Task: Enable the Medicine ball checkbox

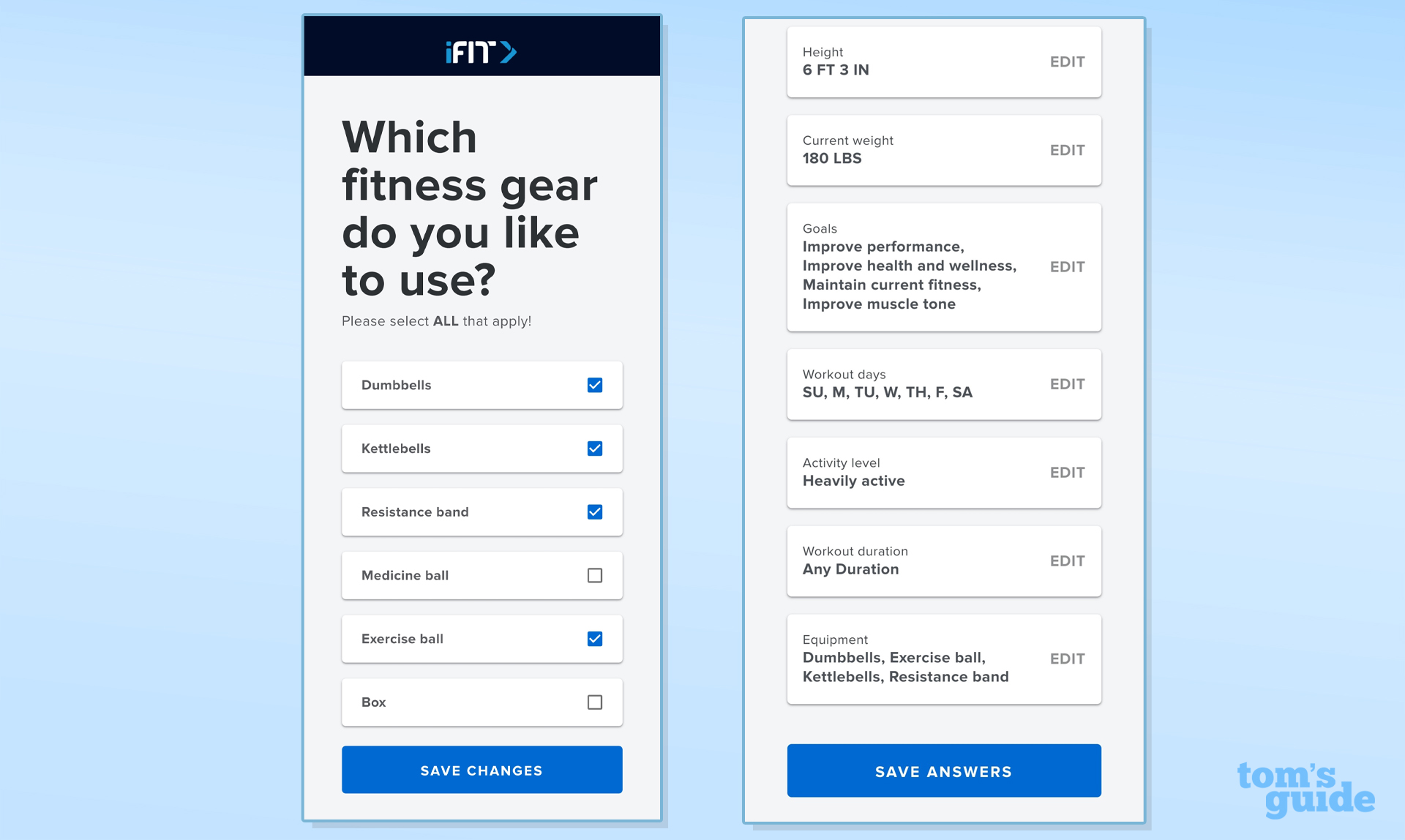Action: 595,575
